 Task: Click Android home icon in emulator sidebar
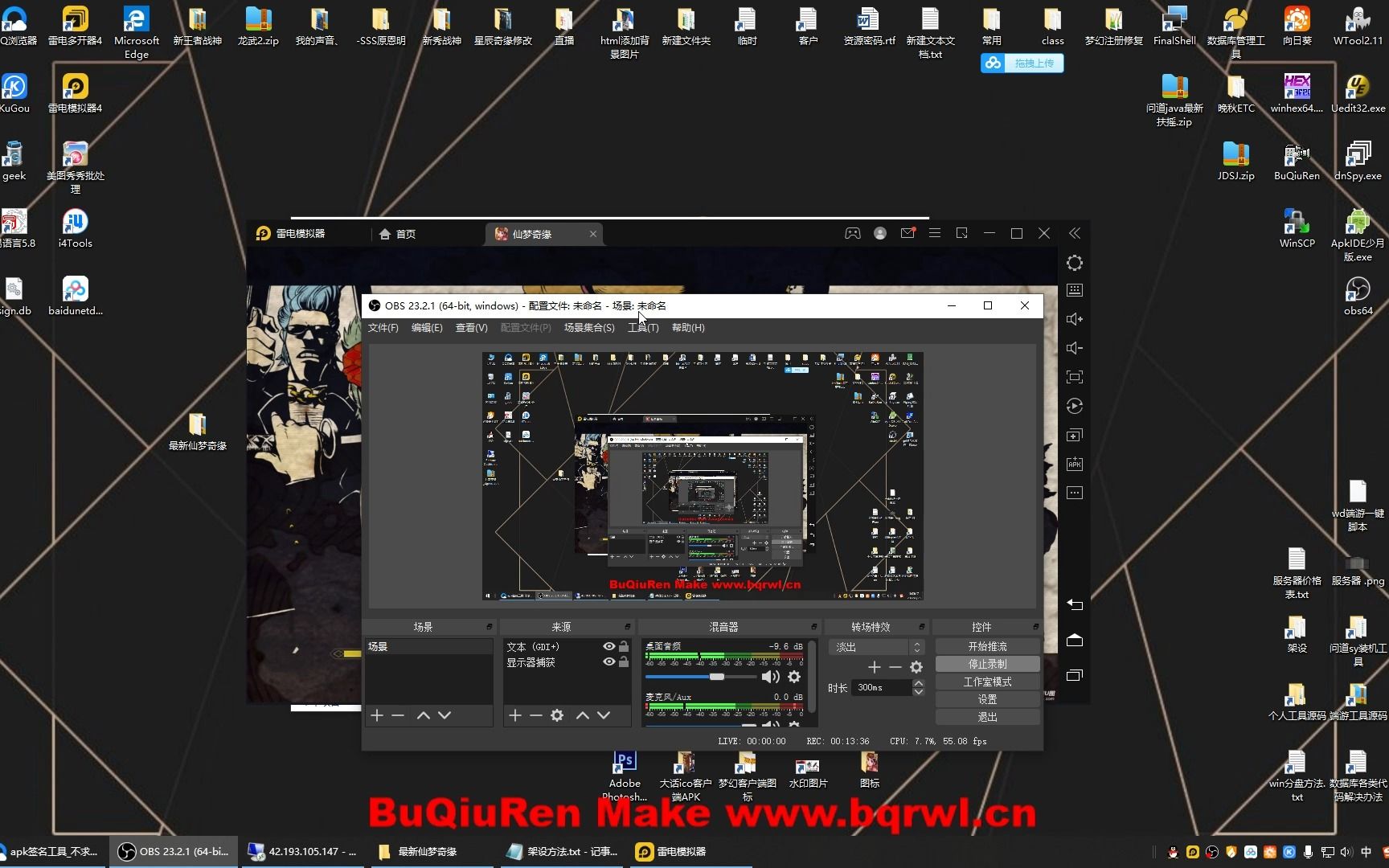[x=1075, y=641]
